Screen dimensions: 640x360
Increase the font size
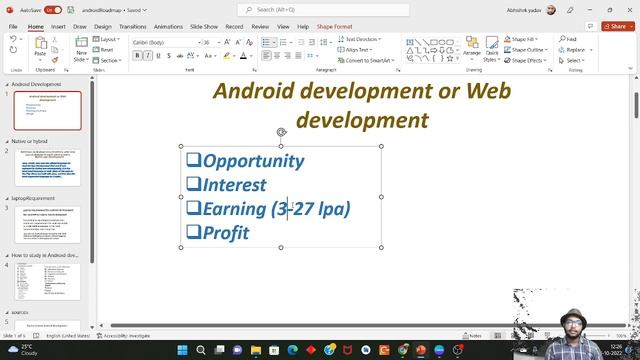click(x=227, y=42)
